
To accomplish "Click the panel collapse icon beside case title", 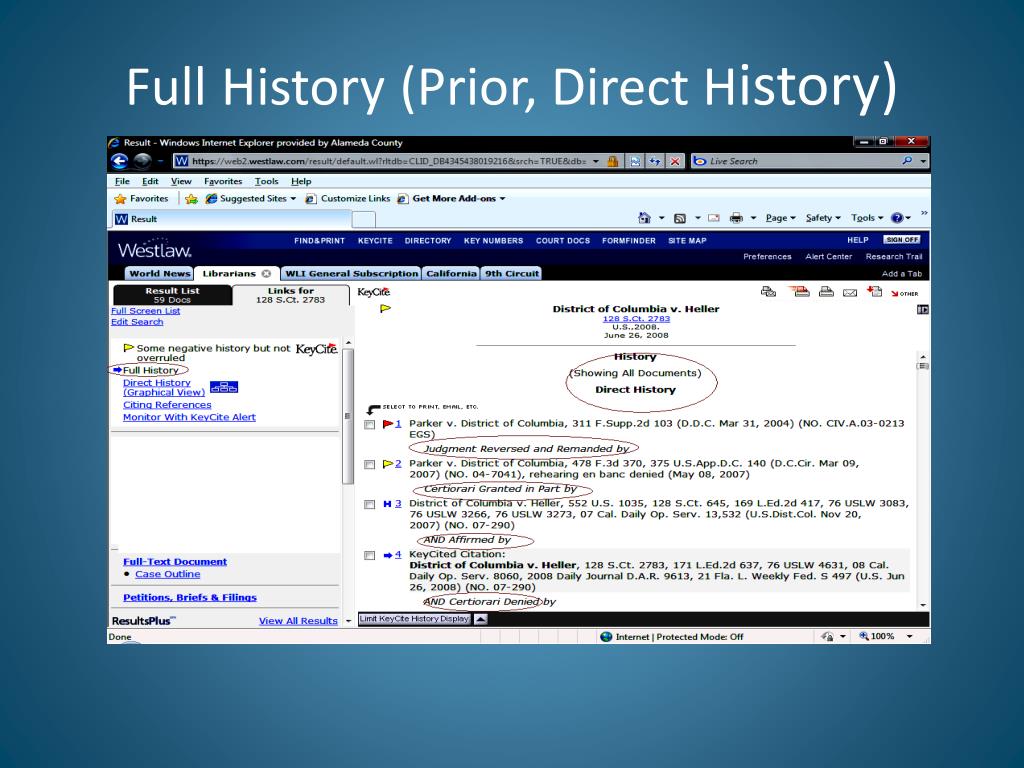I will (x=922, y=310).
